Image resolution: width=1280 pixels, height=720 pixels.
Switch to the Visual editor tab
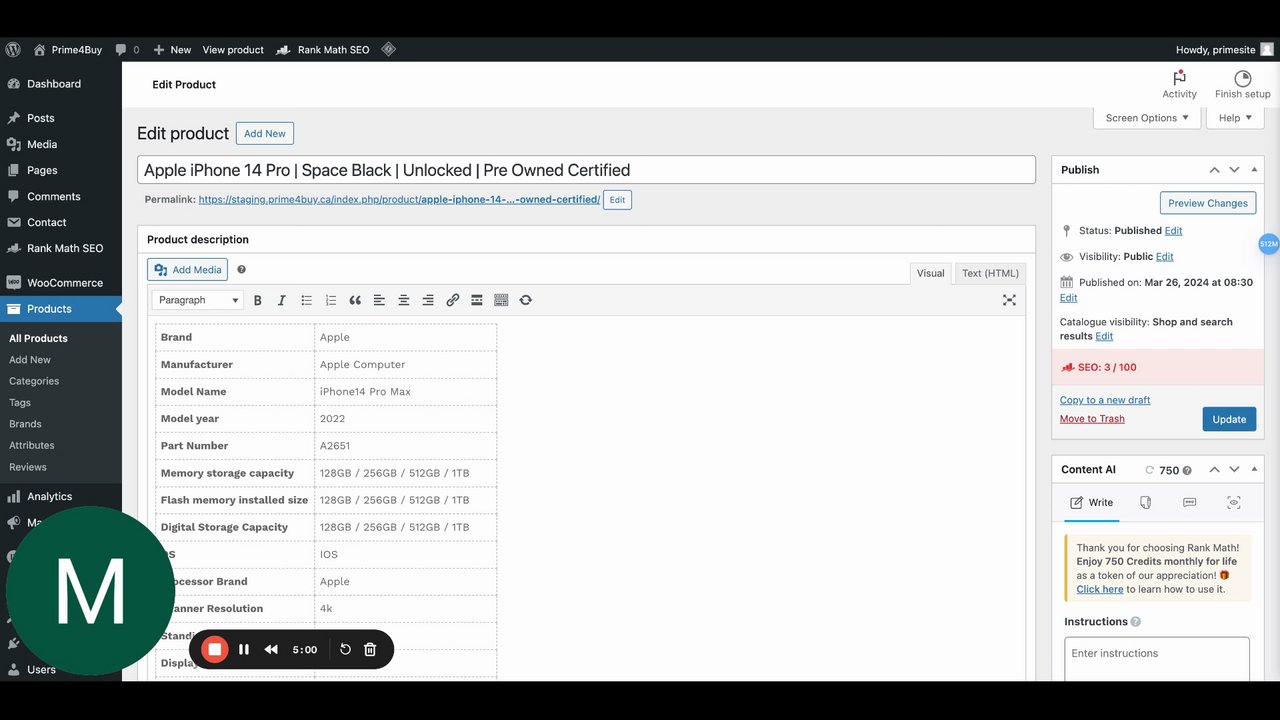tap(930, 273)
